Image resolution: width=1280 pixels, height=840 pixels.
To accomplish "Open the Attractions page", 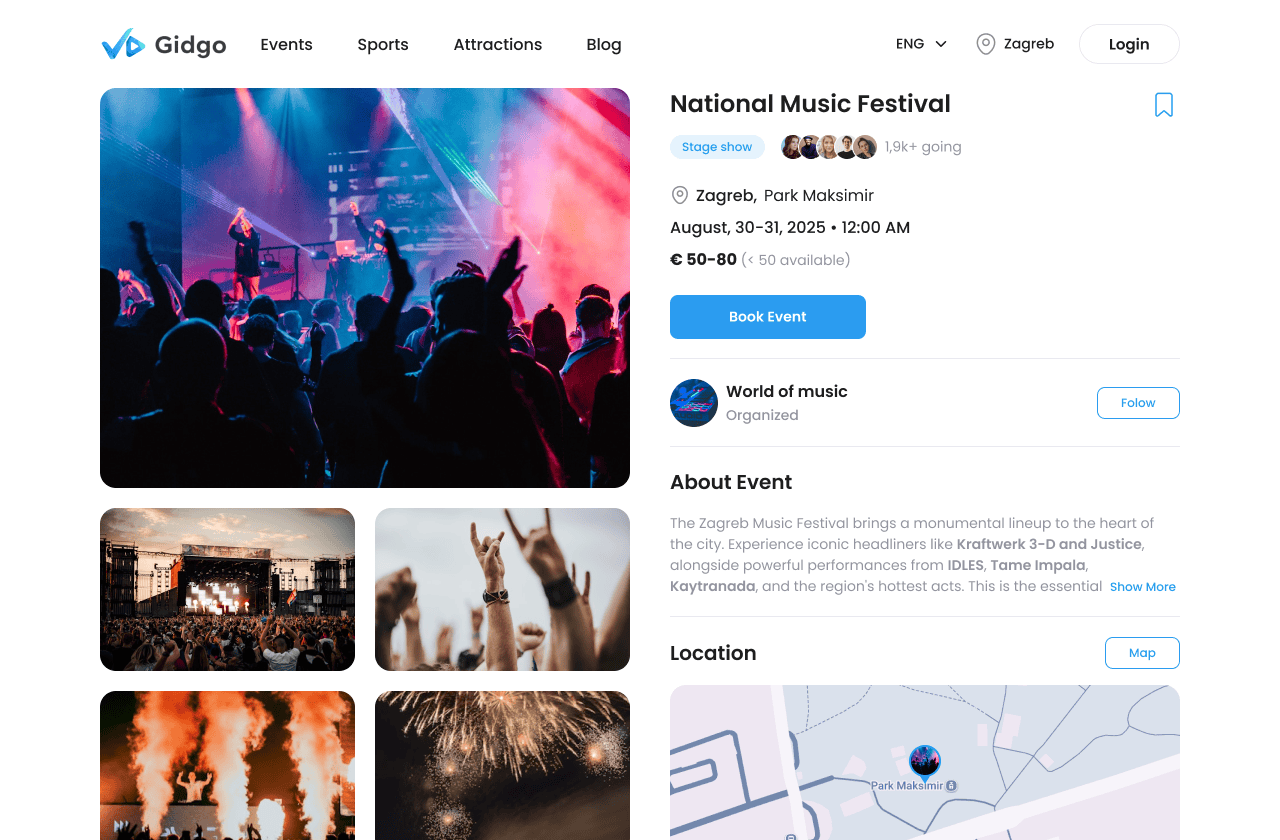I will coord(498,44).
